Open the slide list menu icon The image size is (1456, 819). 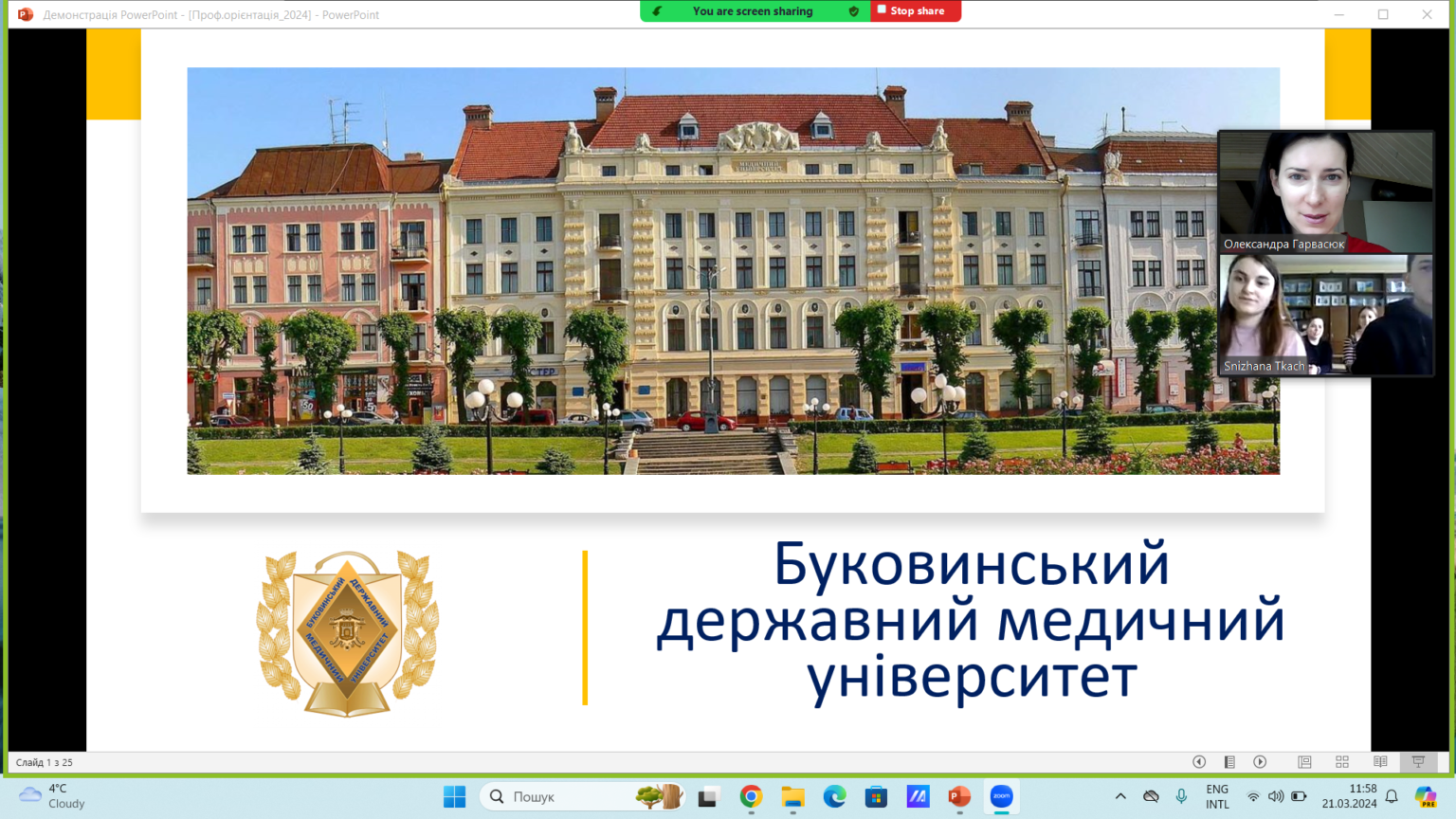[x=1229, y=762]
